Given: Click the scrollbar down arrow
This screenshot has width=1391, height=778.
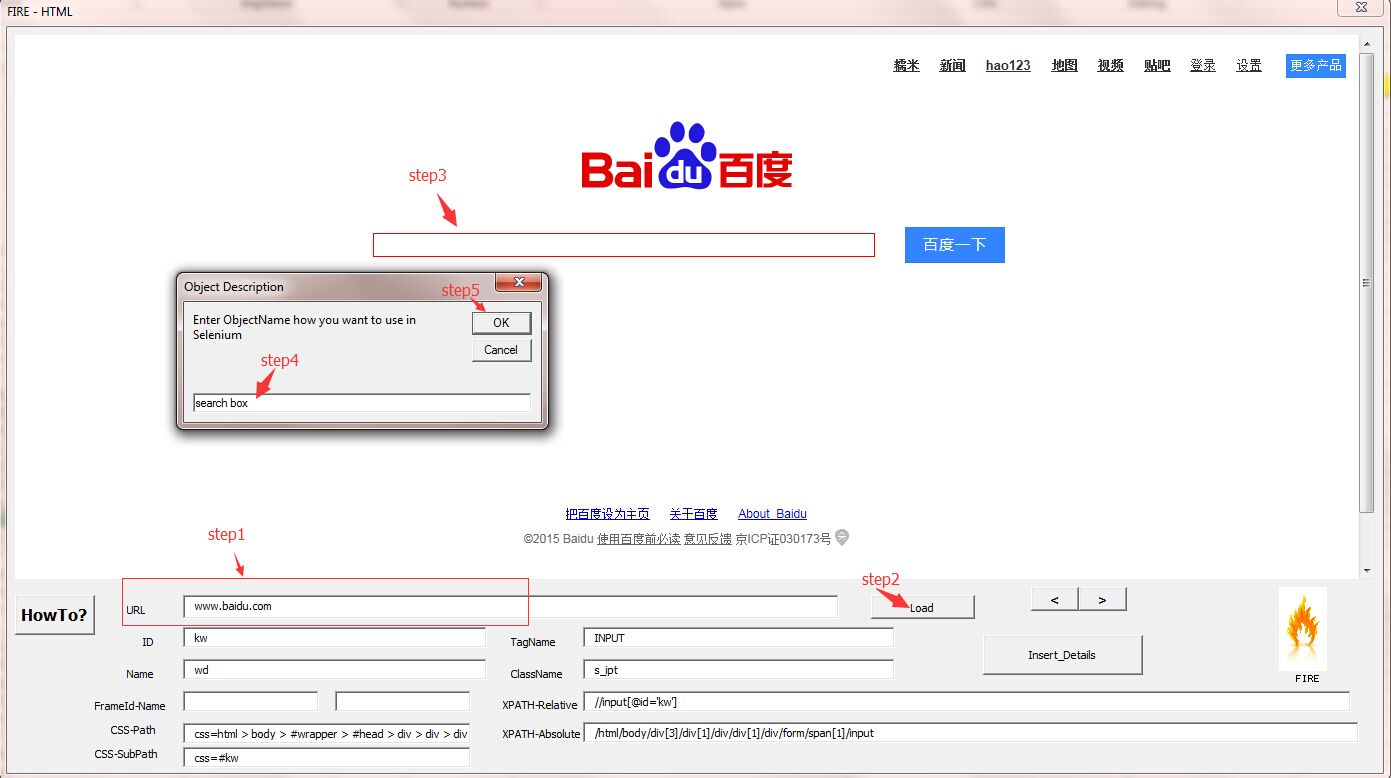Looking at the screenshot, I should (x=1367, y=571).
